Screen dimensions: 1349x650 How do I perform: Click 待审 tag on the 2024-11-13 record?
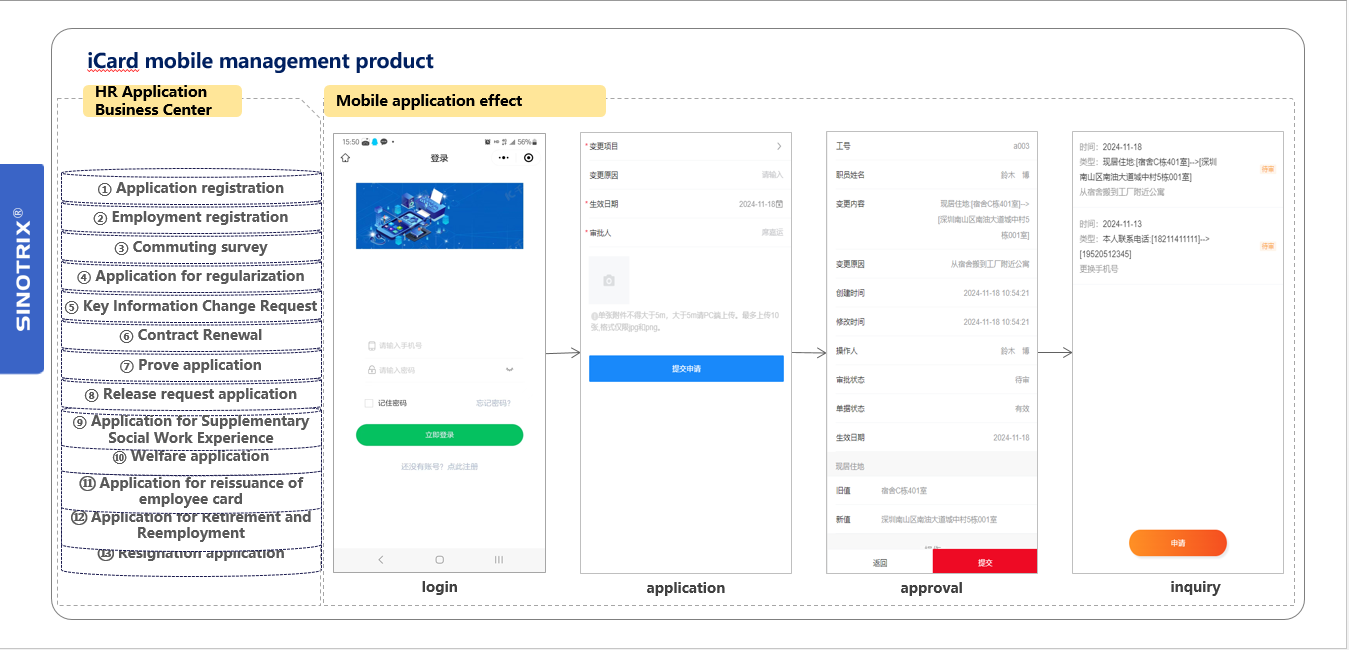pos(1268,246)
